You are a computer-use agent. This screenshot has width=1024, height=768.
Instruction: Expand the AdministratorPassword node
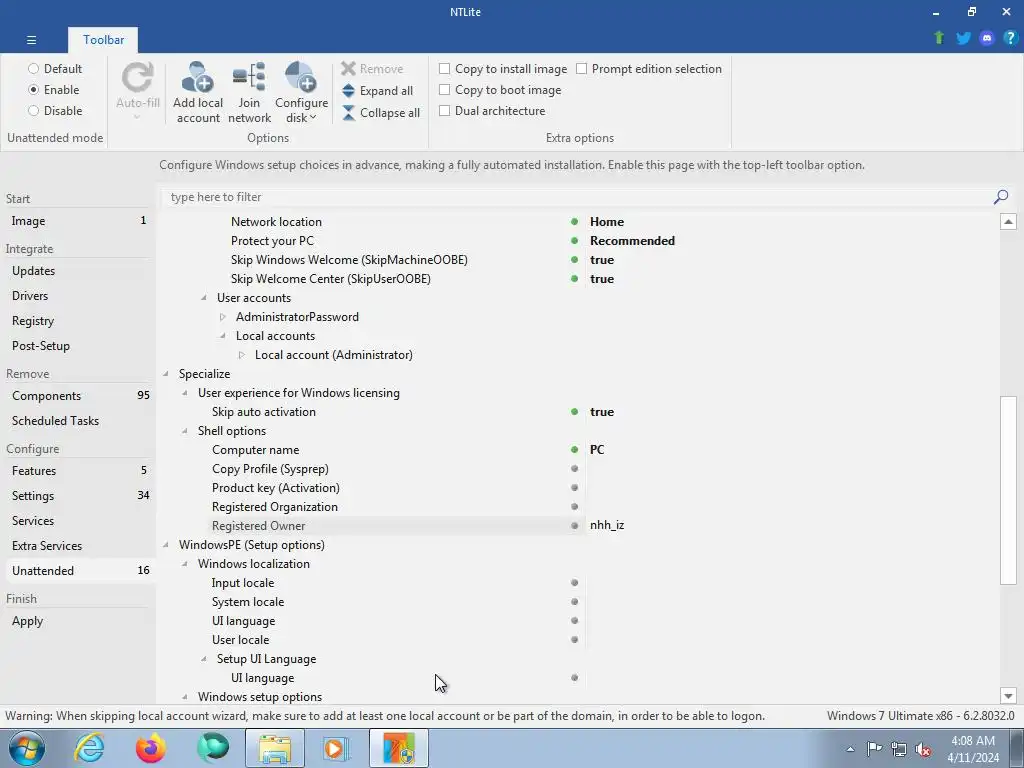tap(223, 317)
